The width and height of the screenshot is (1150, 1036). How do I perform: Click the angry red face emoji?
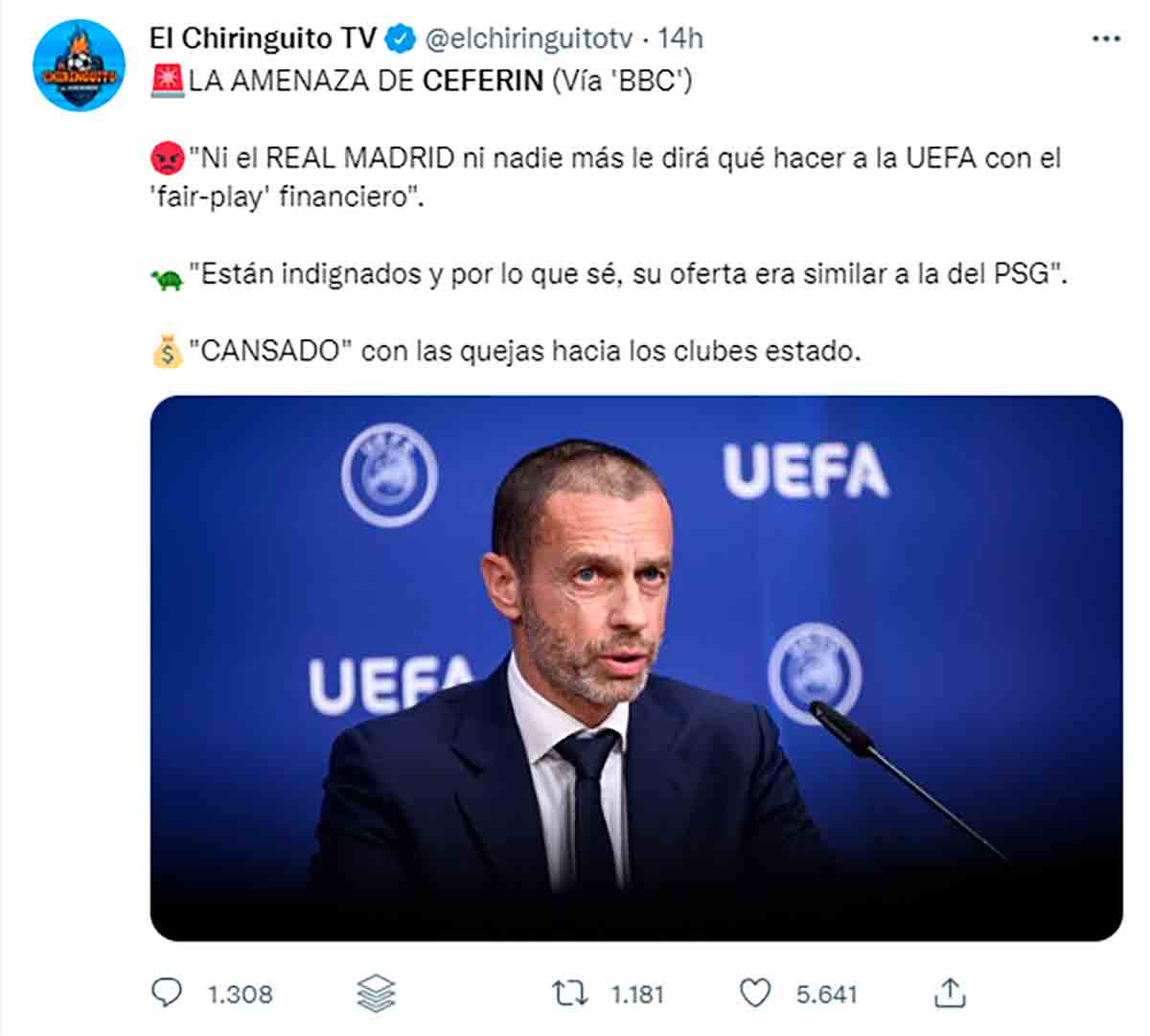168,155
